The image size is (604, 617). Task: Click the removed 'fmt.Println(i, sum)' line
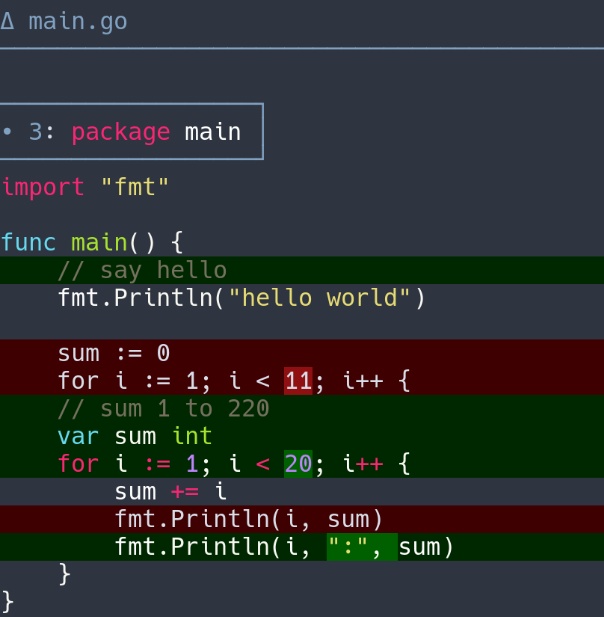tap(249, 519)
